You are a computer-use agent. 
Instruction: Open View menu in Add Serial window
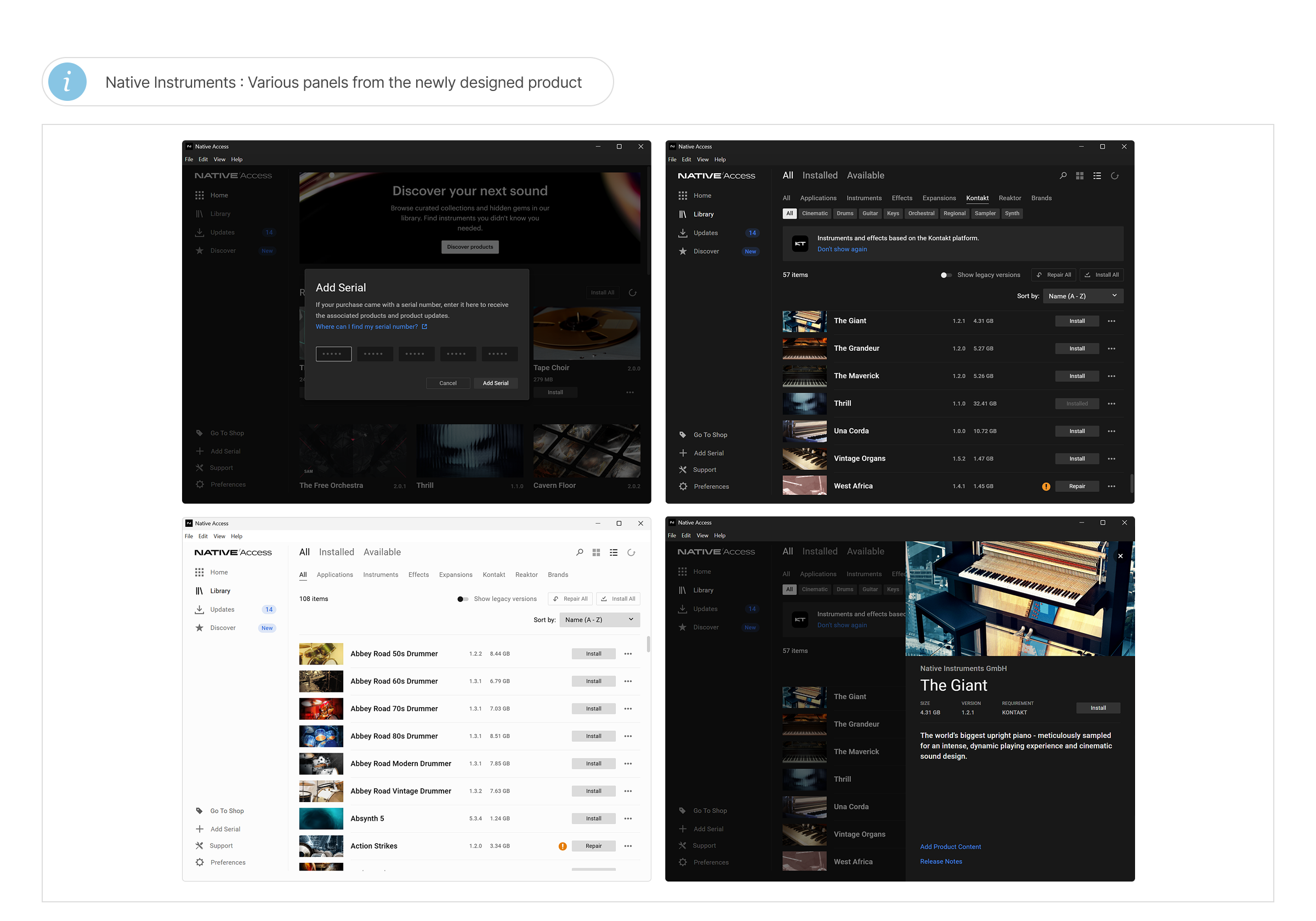(219, 160)
